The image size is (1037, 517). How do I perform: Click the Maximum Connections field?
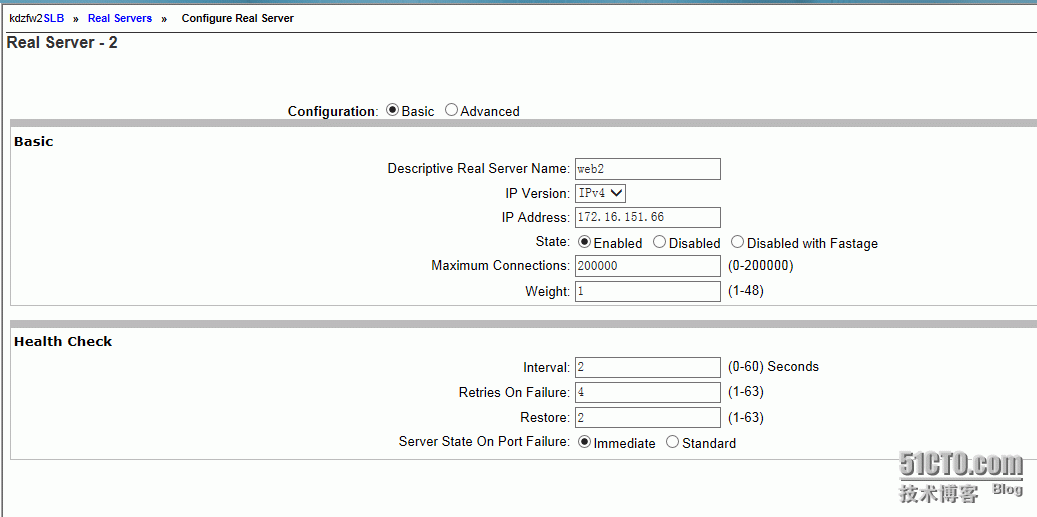647,266
